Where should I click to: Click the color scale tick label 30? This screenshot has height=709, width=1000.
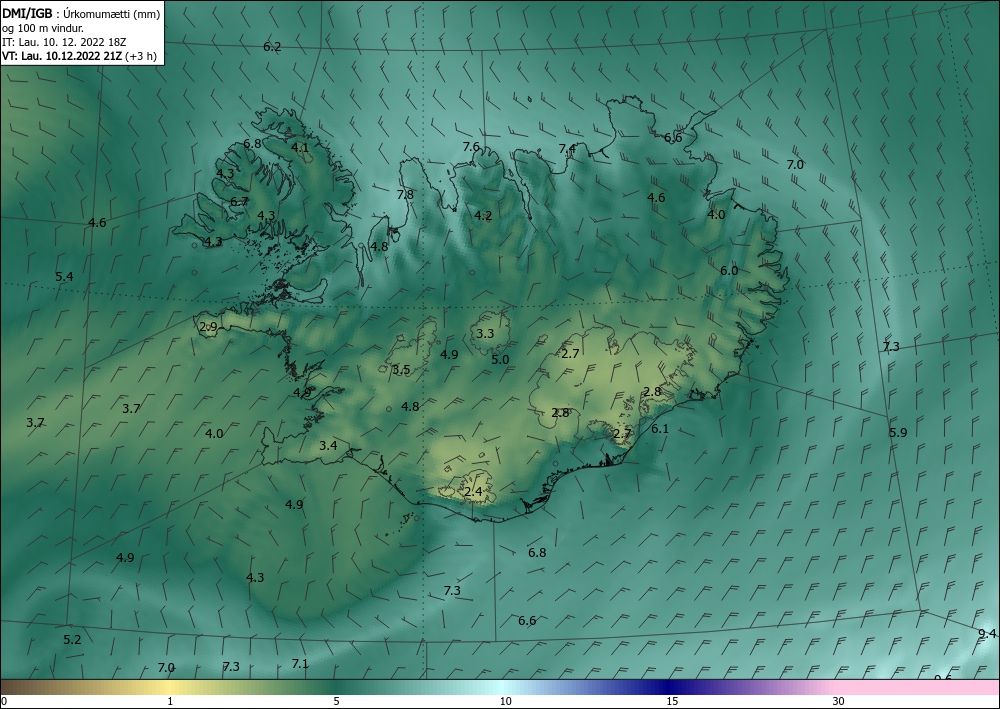tap(839, 702)
